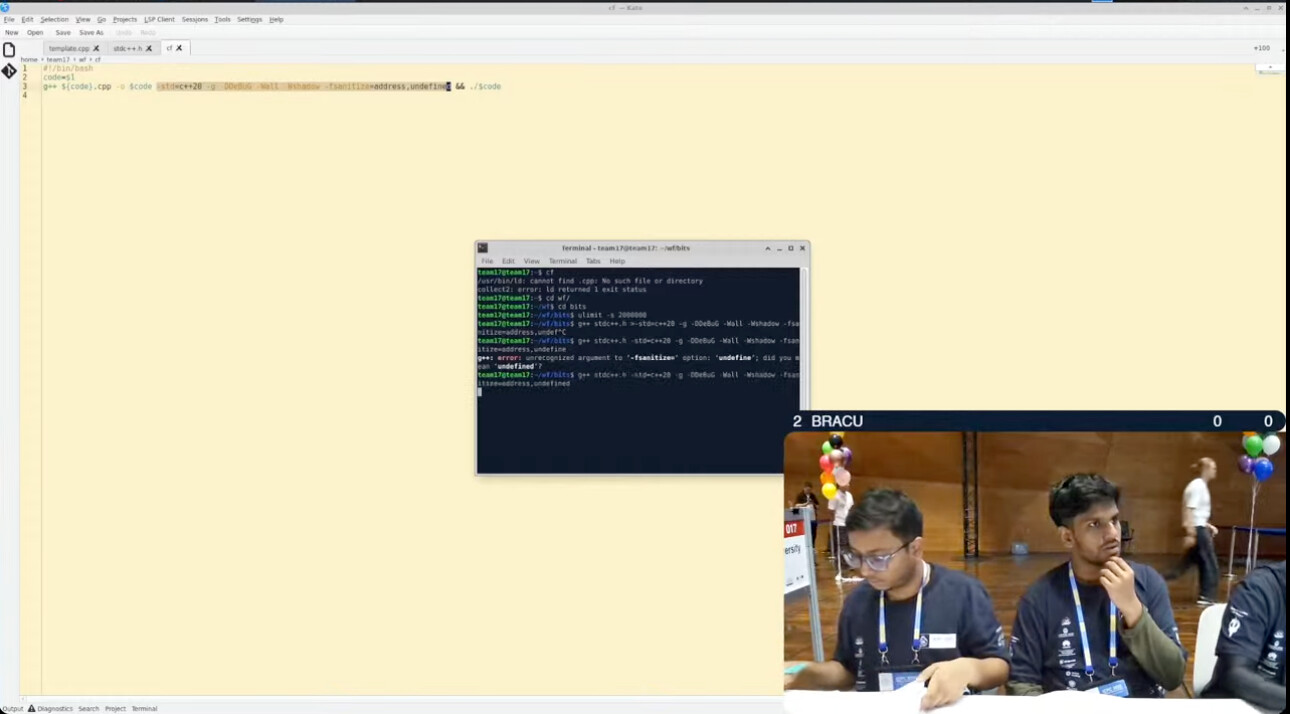Switch to the template.cpp tab
Screen dimensions: 1290x714
69,48
